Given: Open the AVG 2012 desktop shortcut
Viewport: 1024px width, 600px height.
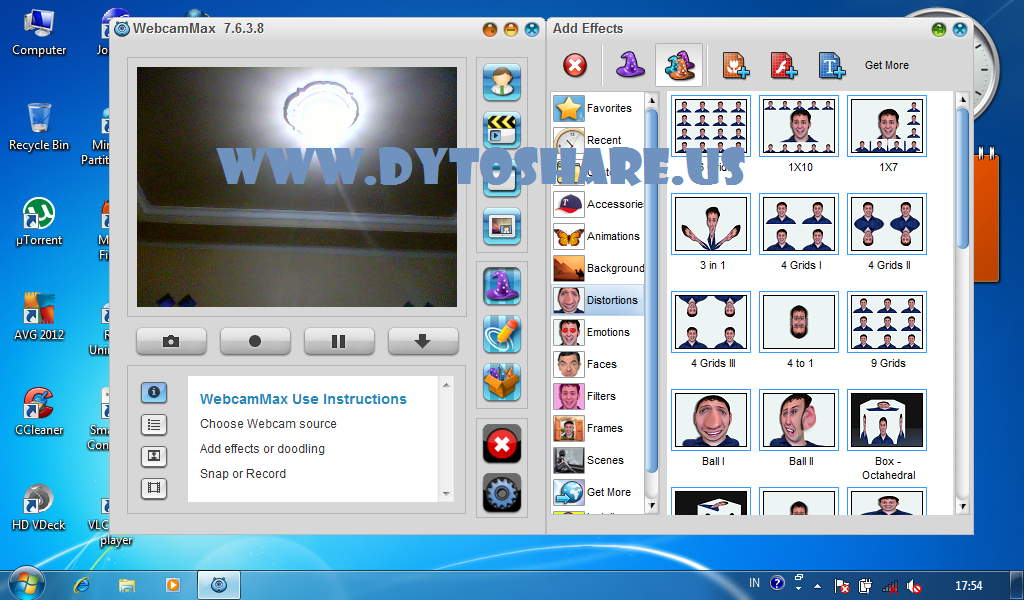Looking at the screenshot, I should coord(39,316).
